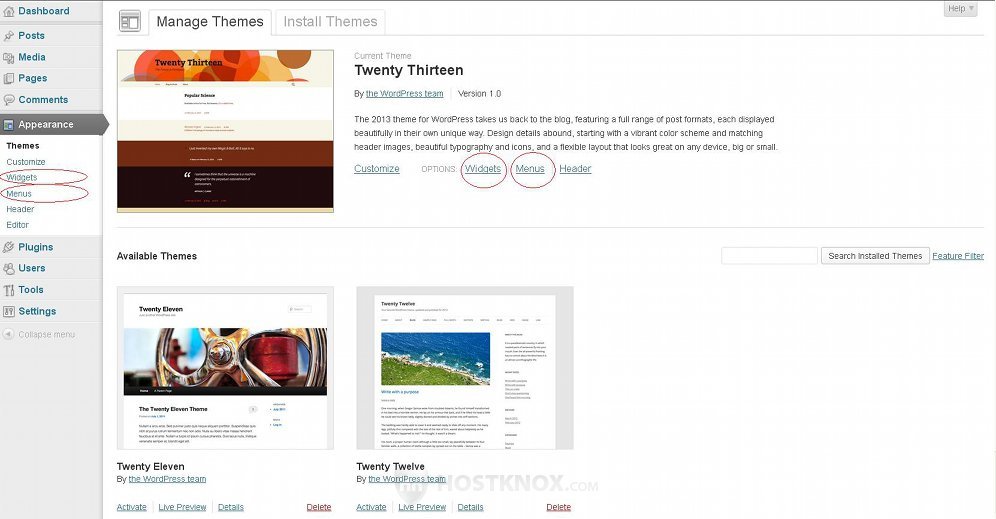Activate the Twenty Twelve theme
The image size is (996, 519).
(371, 507)
